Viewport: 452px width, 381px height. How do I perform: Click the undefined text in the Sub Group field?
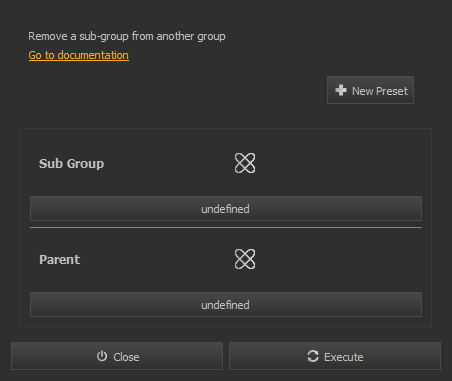tap(225, 209)
